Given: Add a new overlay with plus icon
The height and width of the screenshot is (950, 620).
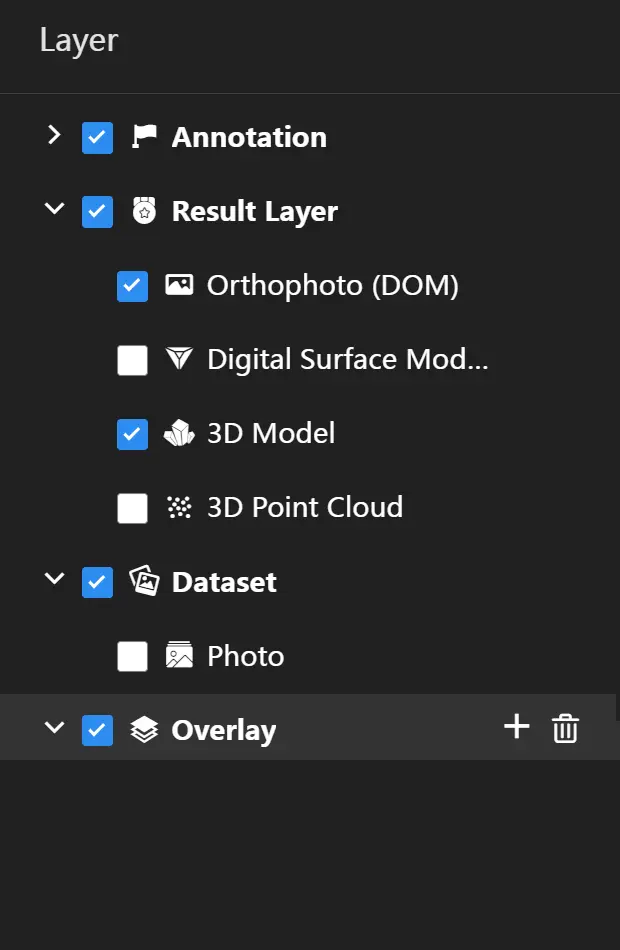Looking at the screenshot, I should point(516,727).
